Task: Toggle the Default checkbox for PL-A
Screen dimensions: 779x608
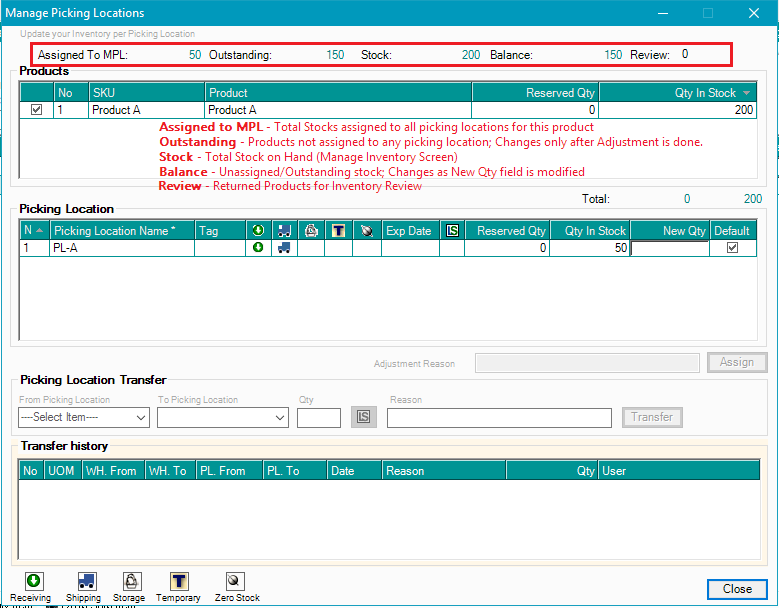Action: [732, 248]
